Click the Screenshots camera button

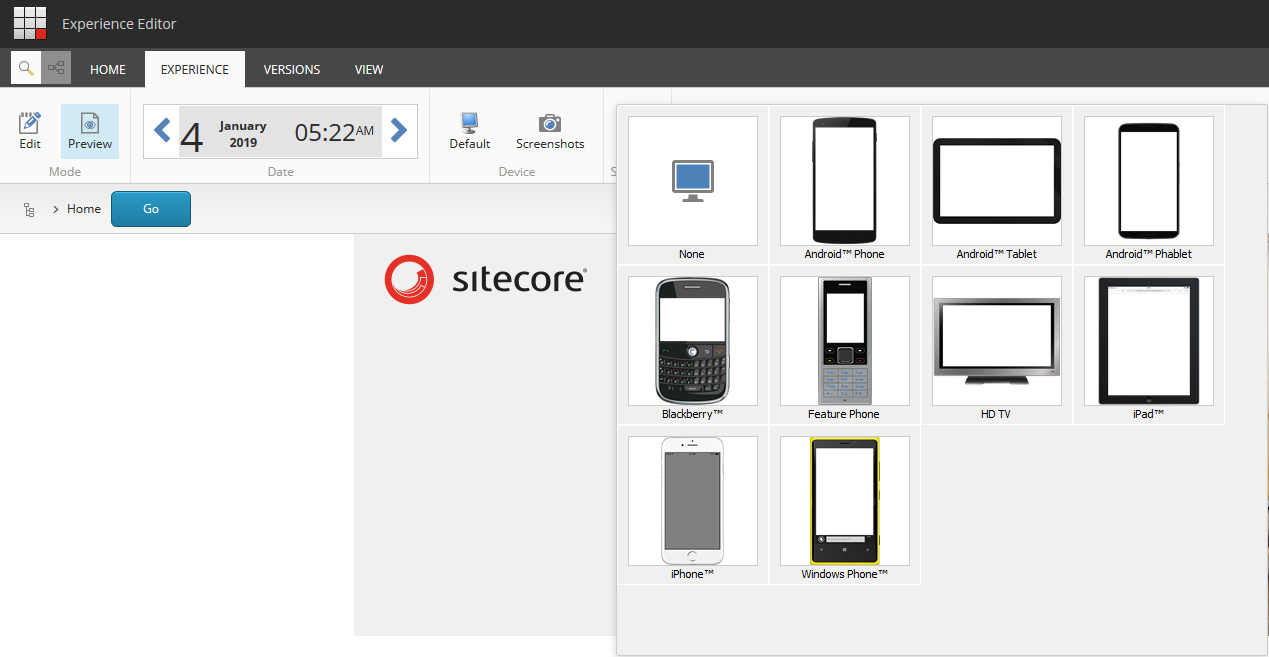550,131
